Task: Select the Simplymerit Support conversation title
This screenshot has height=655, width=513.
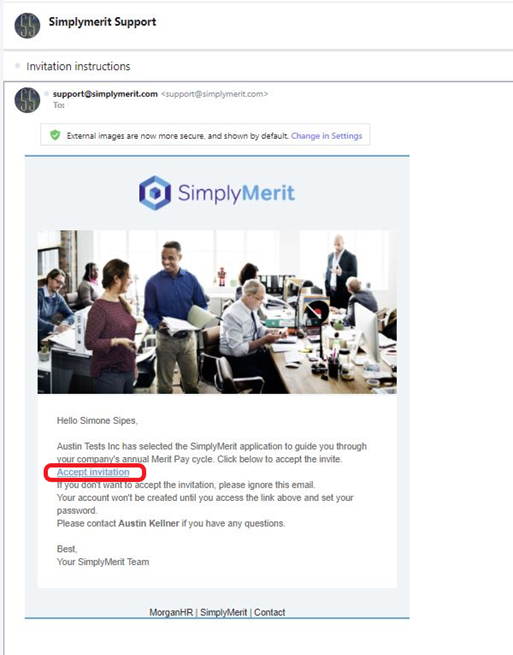Action: pyautogui.click(x=102, y=22)
